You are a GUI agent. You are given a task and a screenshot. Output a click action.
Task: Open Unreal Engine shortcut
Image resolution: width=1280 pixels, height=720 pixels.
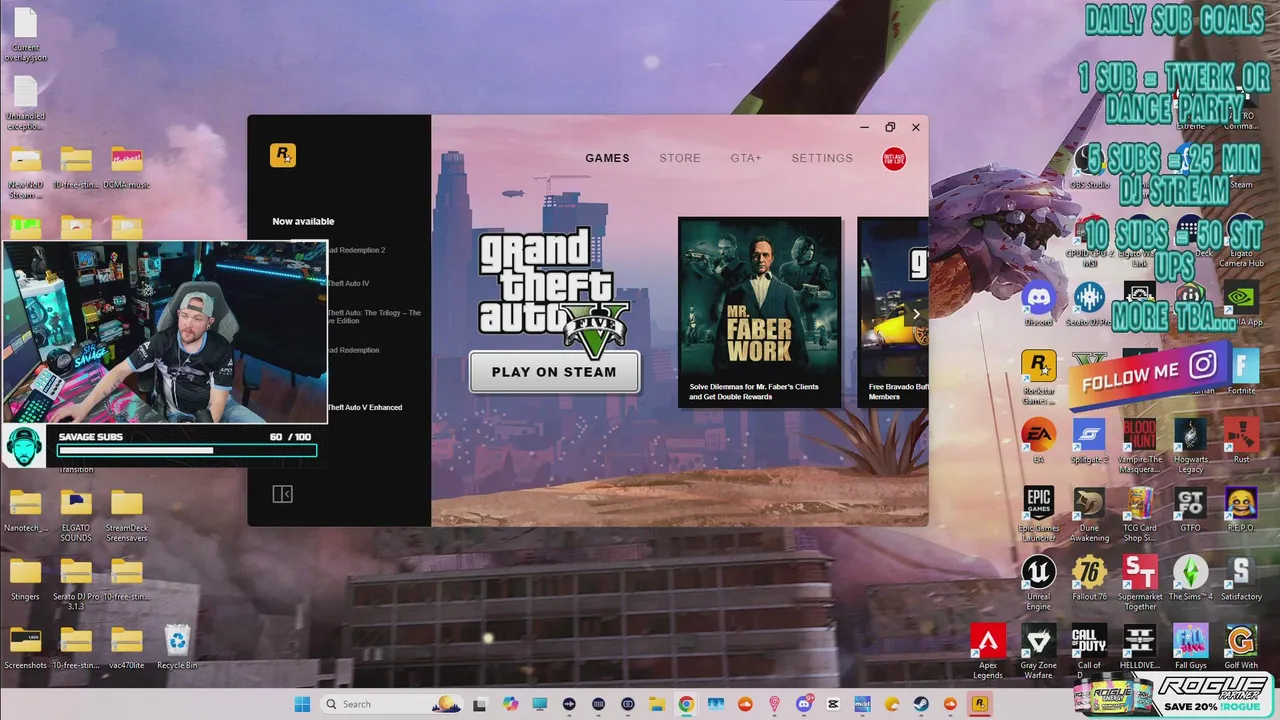pos(1038,583)
